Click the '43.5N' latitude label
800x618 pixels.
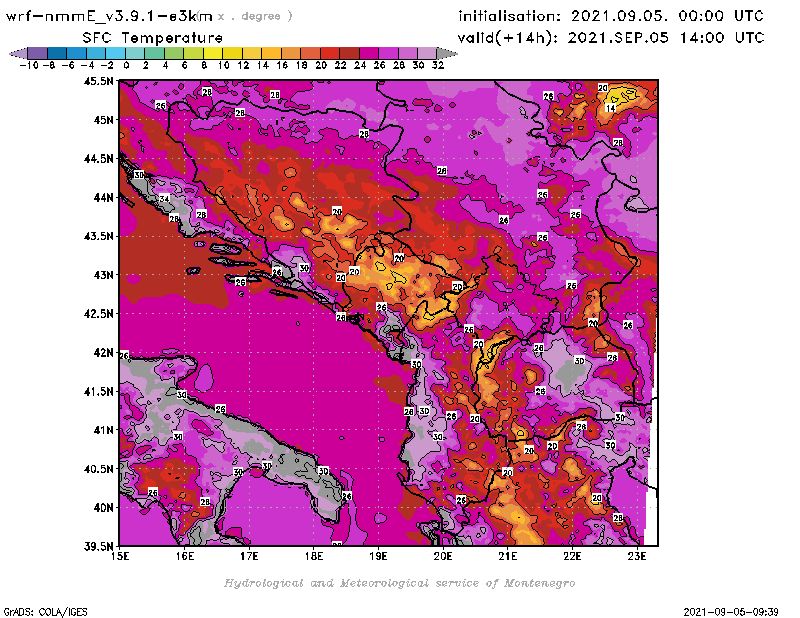click(x=98, y=236)
